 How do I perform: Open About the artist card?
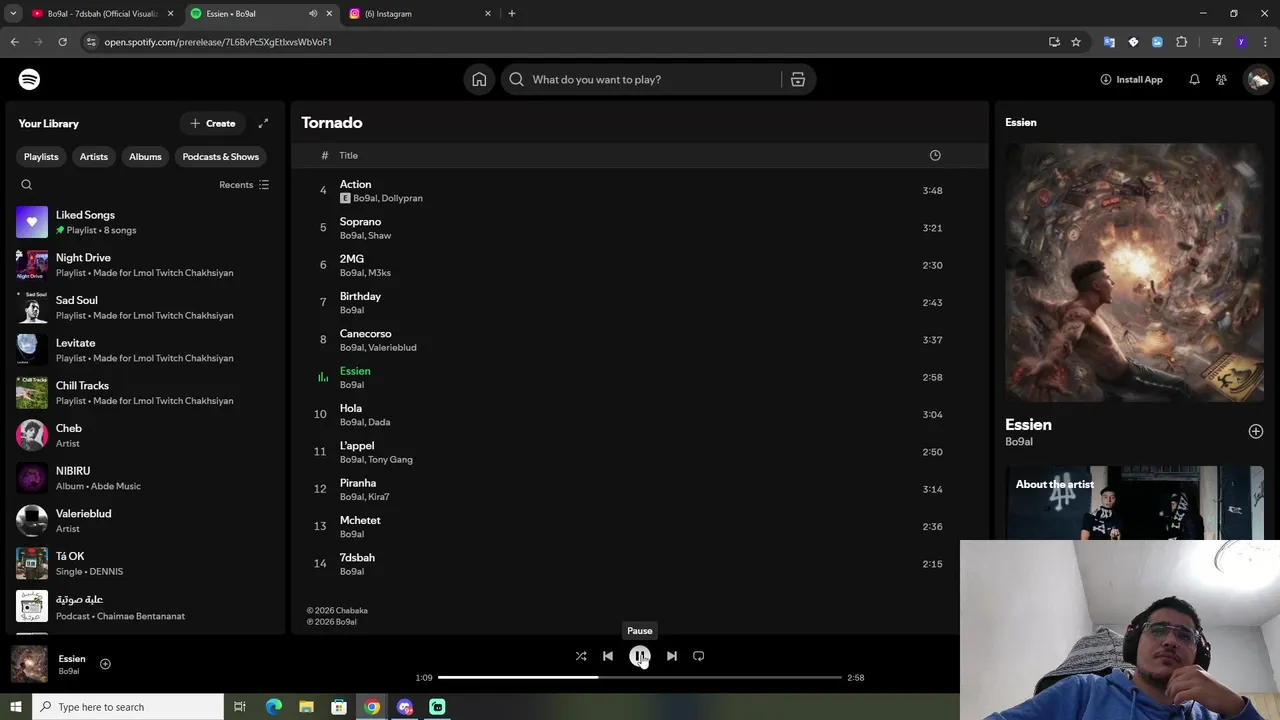[x=1134, y=503]
